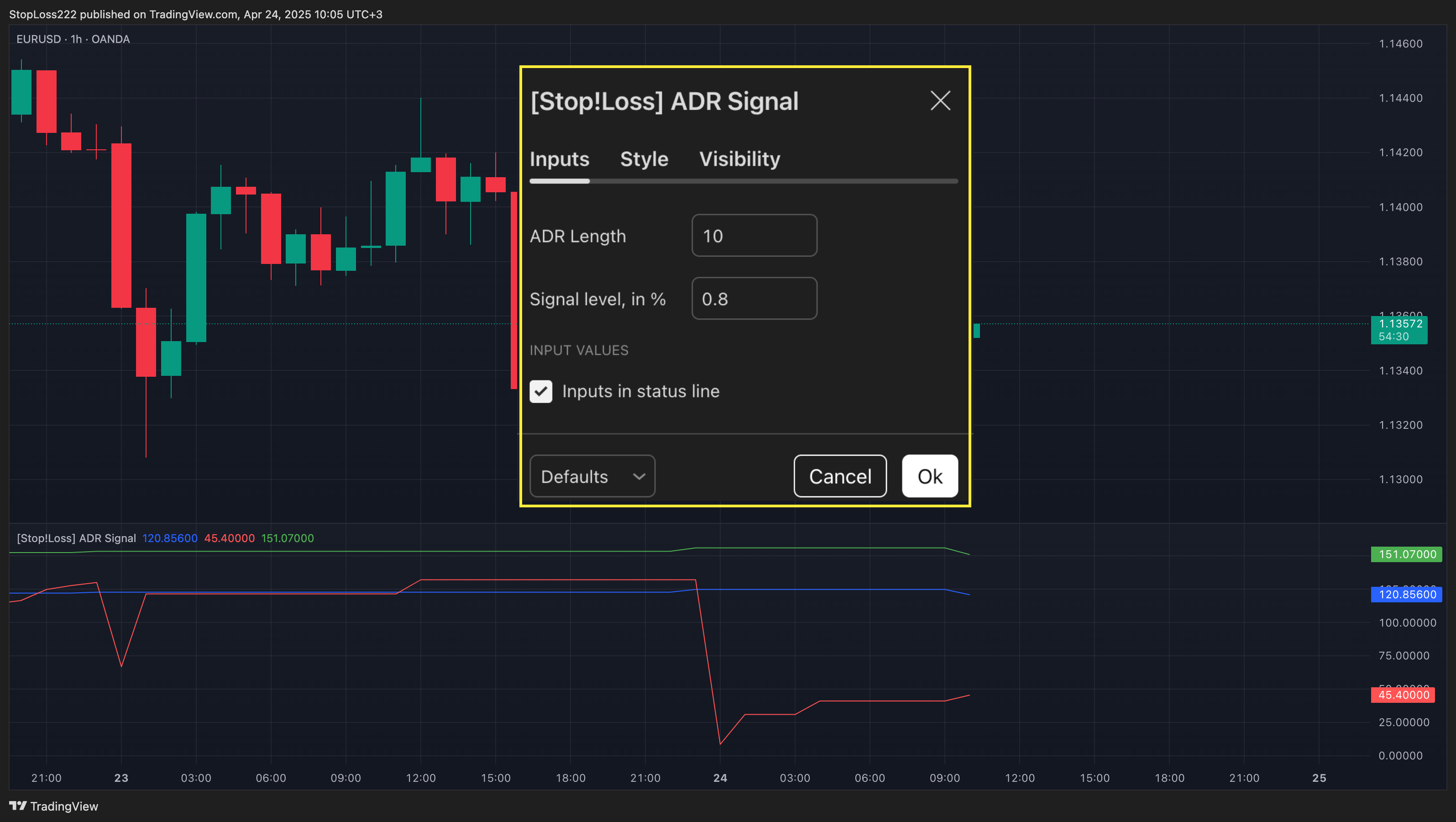The image size is (1456, 822).
Task: Click the INPUT VALUES section heading
Action: tap(579, 351)
